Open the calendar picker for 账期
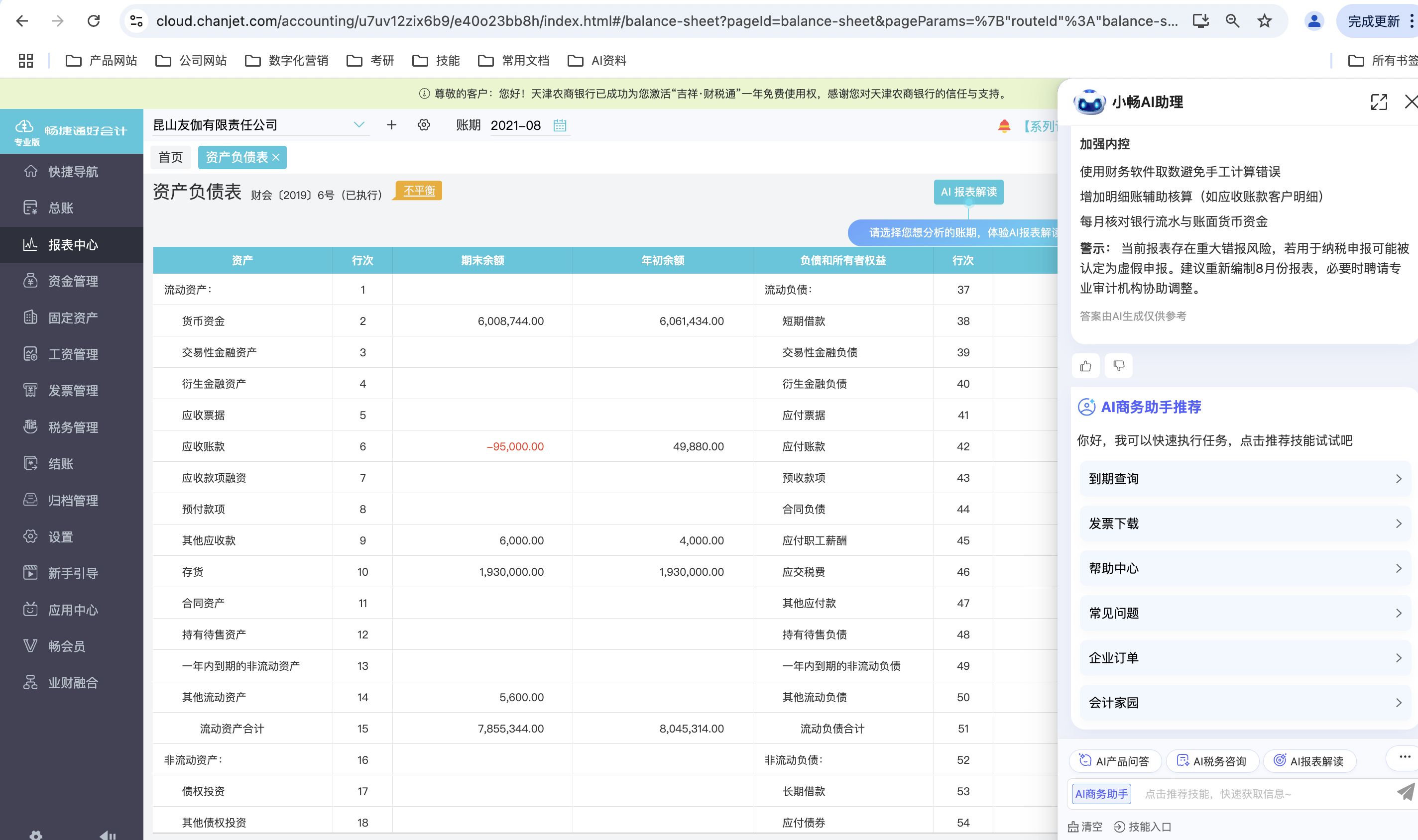This screenshot has width=1418, height=840. (560, 125)
